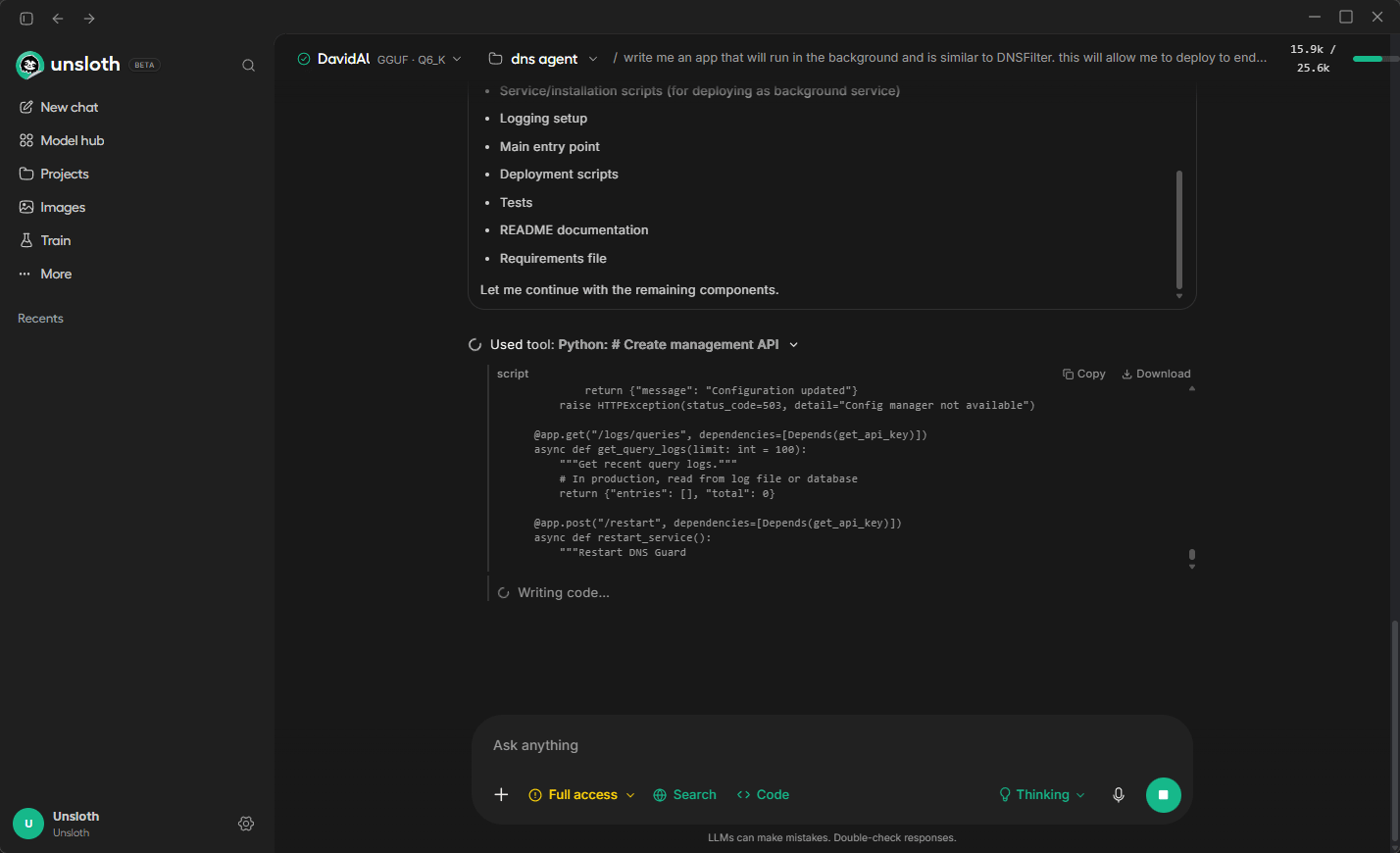Toggle the Code mode option
The image size is (1400, 853).
point(763,794)
